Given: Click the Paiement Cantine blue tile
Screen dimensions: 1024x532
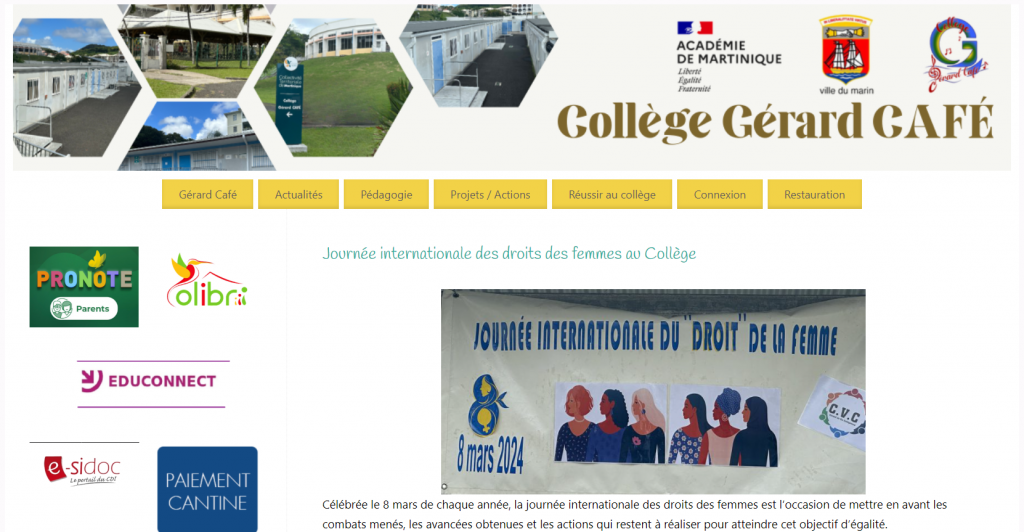Looking at the screenshot, I should tap(207, 489).
